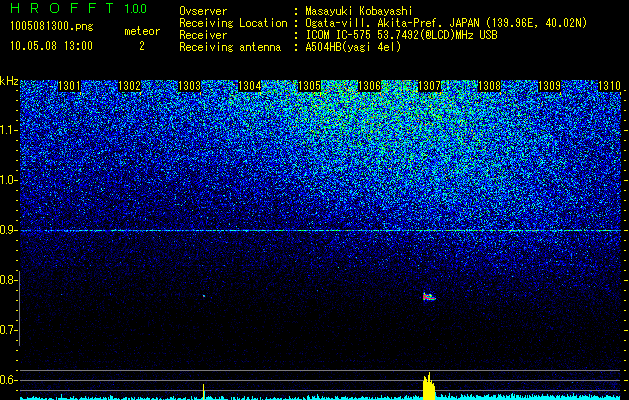
Task: Click the observer name Masayuki Kobayashi
Action: pos(359,11)
